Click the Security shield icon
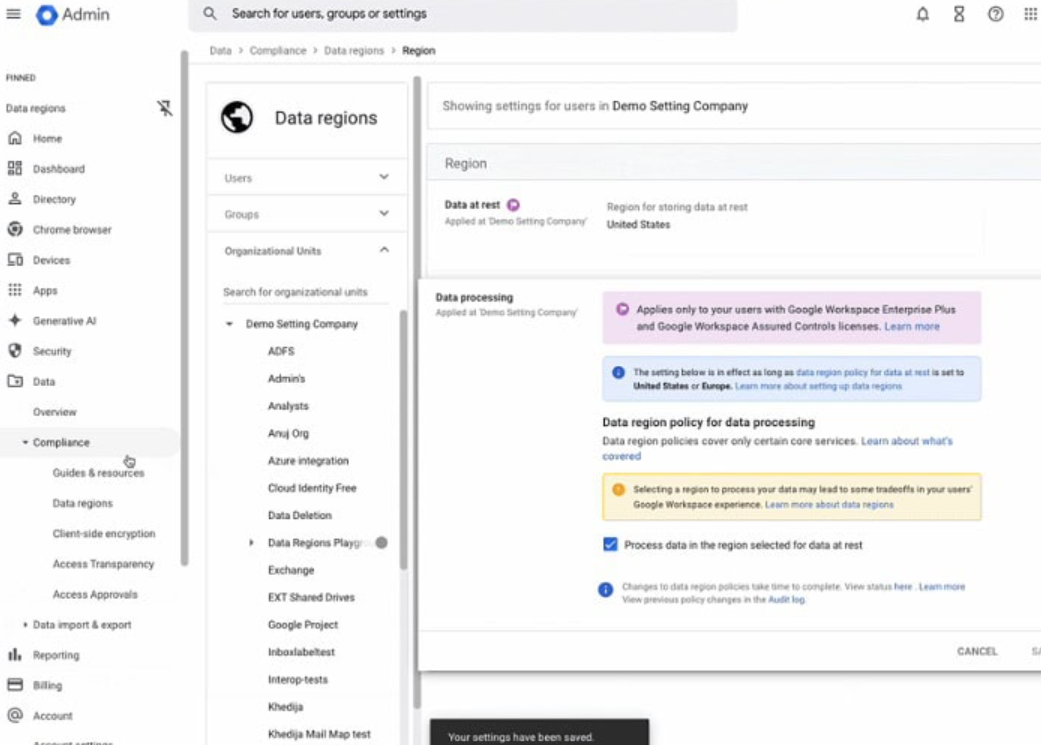The width and height of the screenshot is (1041, 745). (x=15, y=351)
